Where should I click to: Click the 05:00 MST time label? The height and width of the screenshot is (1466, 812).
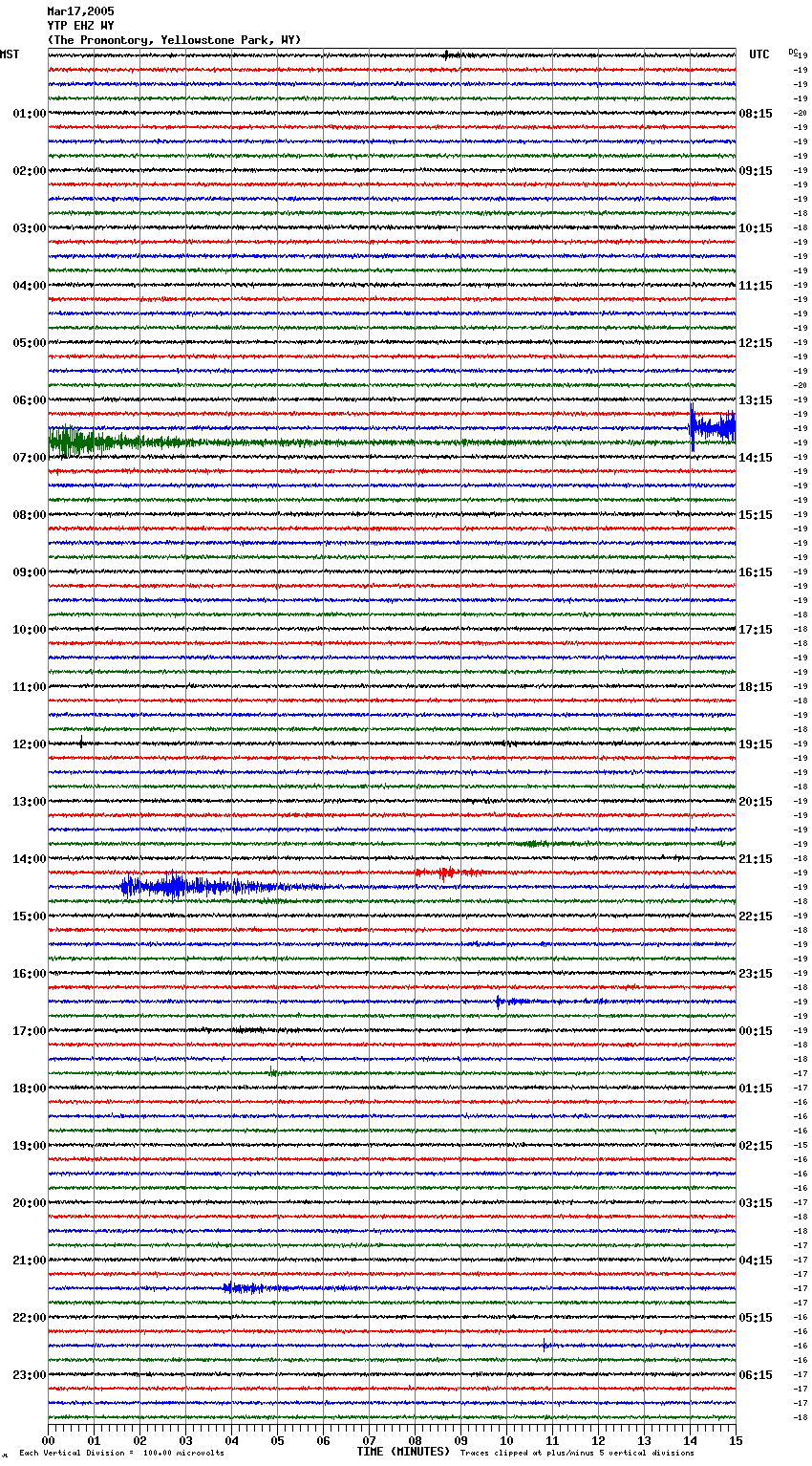29,343
